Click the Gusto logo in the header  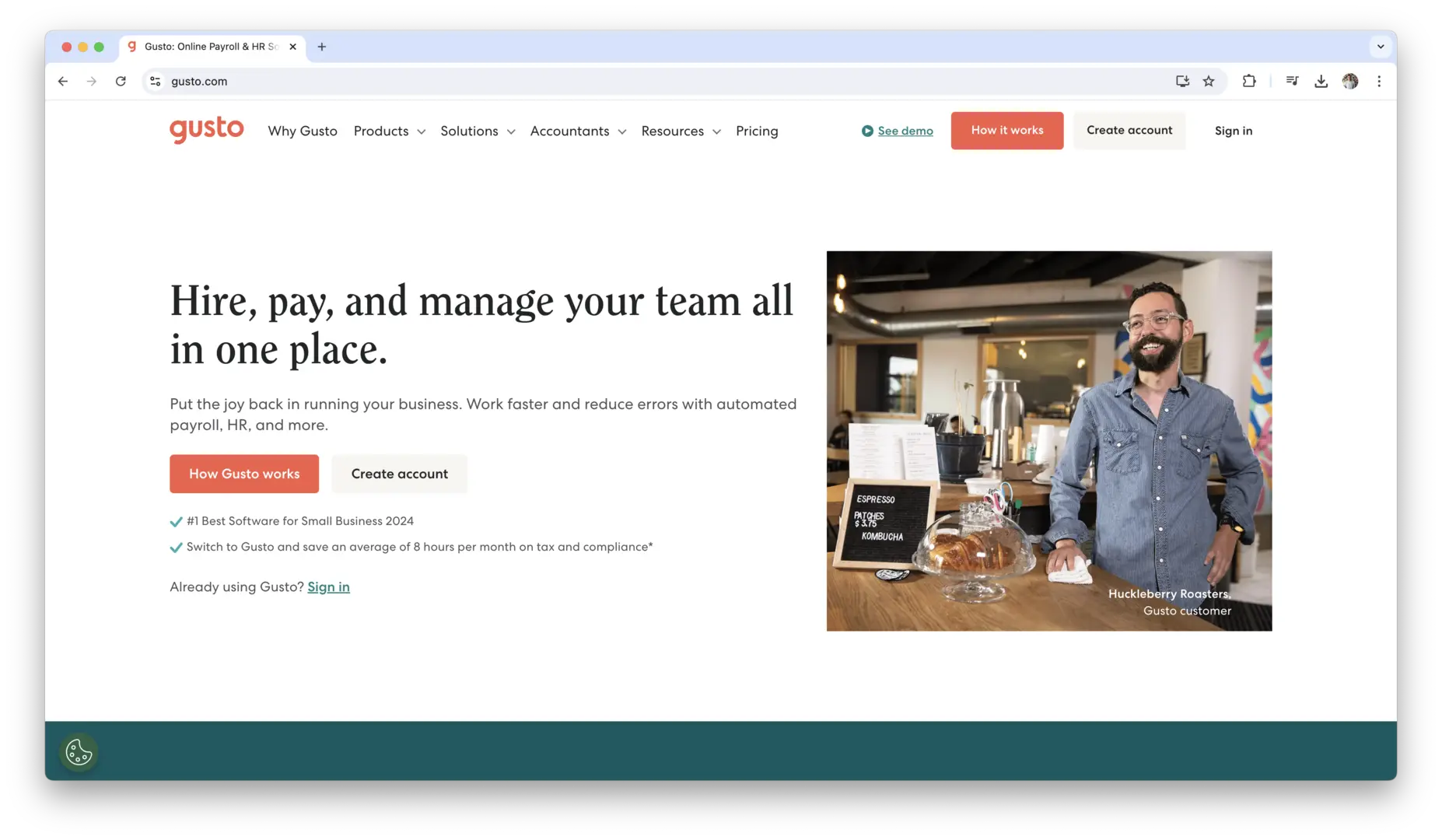(x=206, y=130)
